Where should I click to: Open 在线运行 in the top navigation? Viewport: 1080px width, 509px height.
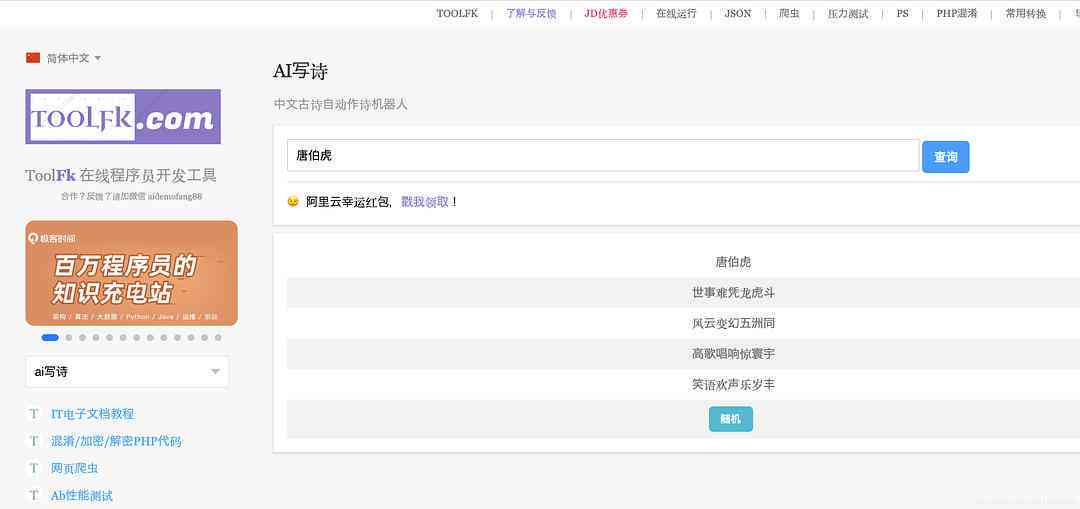pos(676,13)
